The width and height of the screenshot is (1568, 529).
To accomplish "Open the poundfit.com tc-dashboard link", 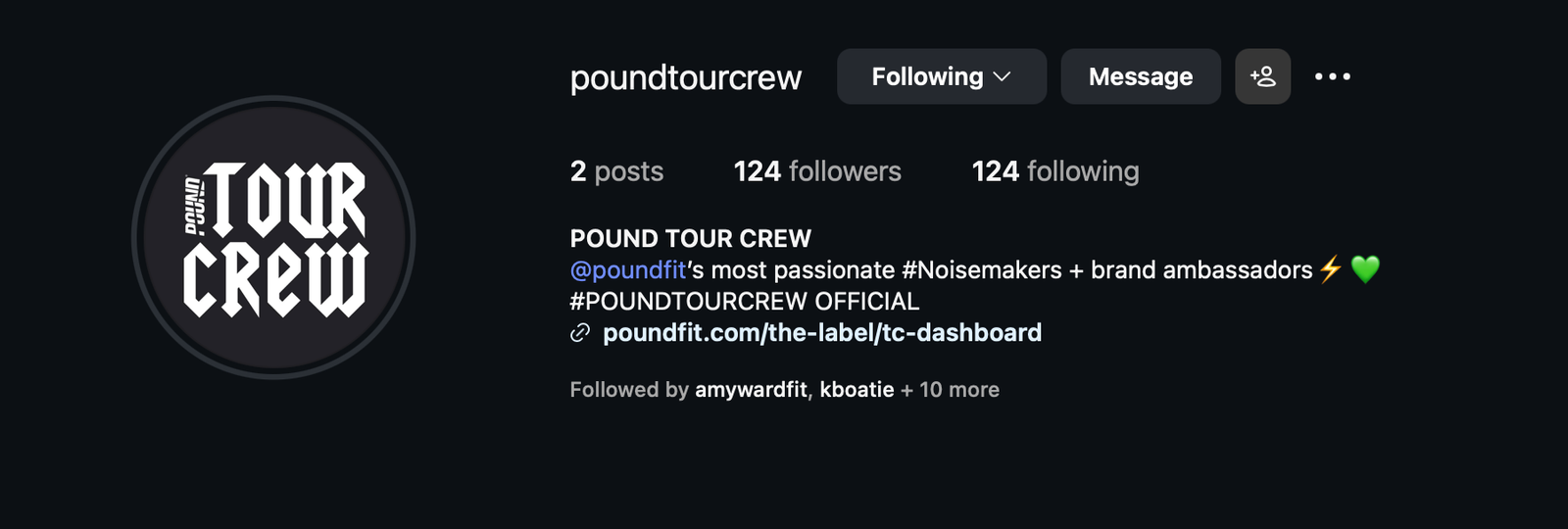I will pos(821,333).
